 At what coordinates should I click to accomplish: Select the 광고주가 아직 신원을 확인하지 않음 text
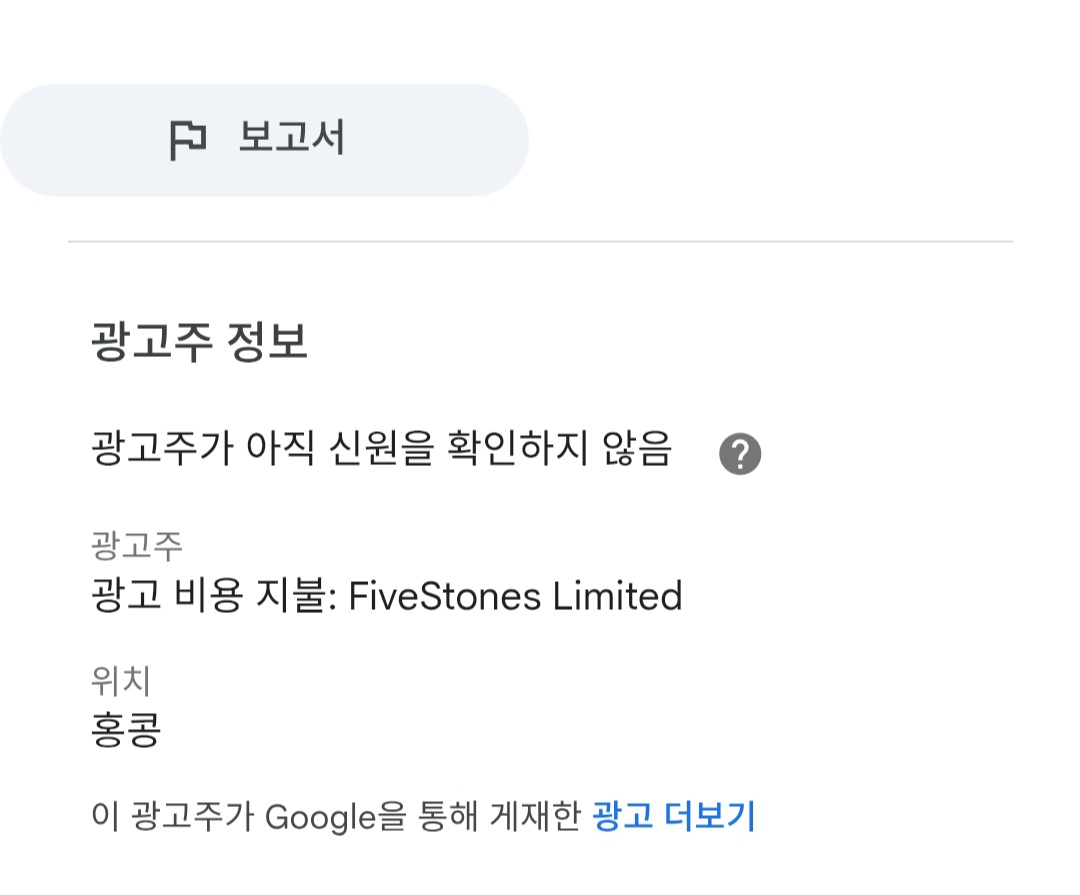pos(381,451)
